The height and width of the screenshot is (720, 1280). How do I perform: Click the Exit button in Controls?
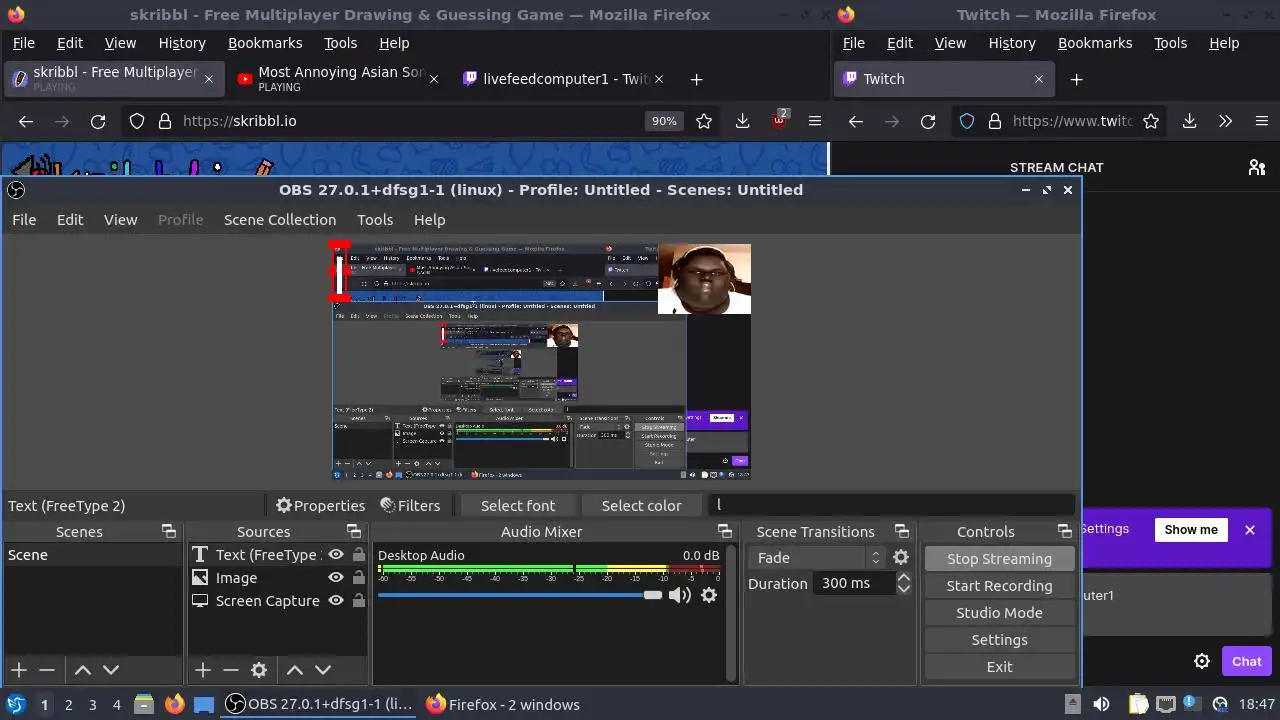tap(999, 667)
